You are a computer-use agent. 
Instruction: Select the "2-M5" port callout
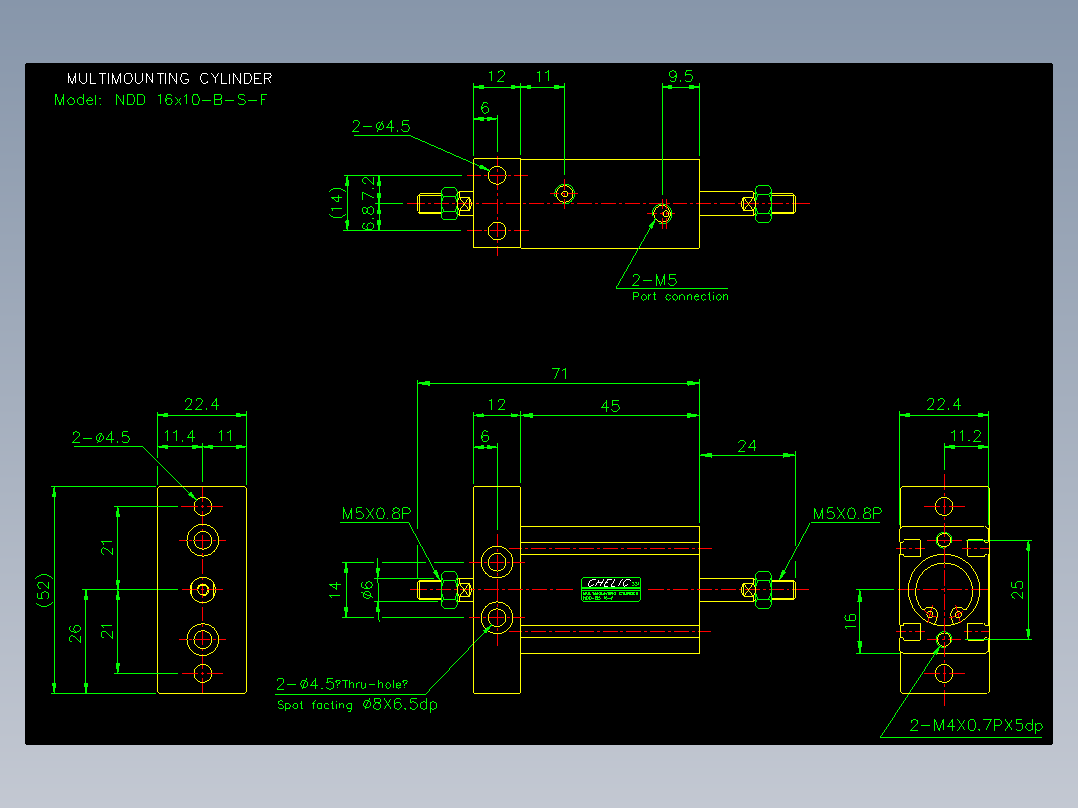point(654,280)
